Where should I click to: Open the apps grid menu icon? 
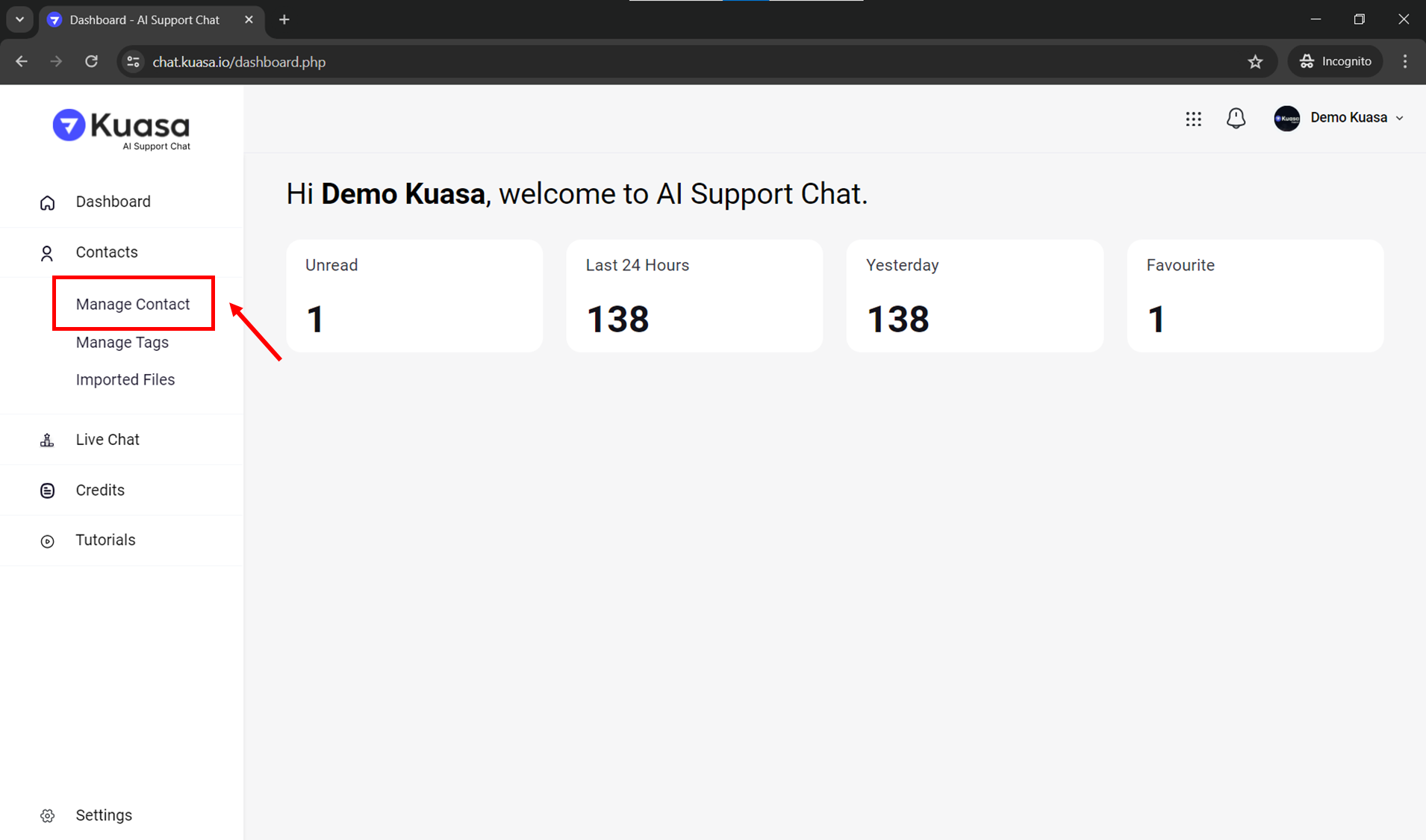tap(1193, 119)
